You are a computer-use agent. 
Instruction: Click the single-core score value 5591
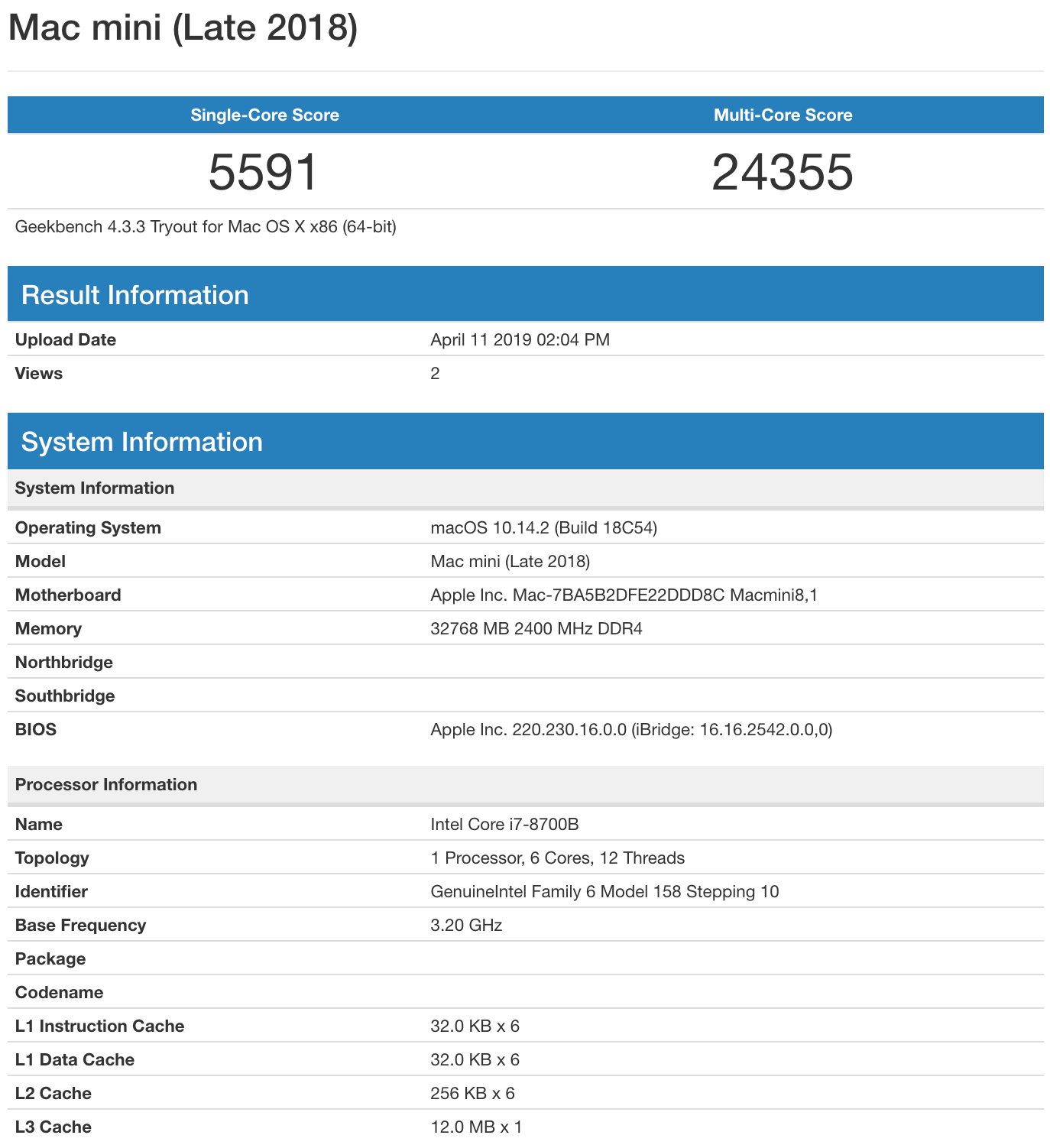click(264, 172)
